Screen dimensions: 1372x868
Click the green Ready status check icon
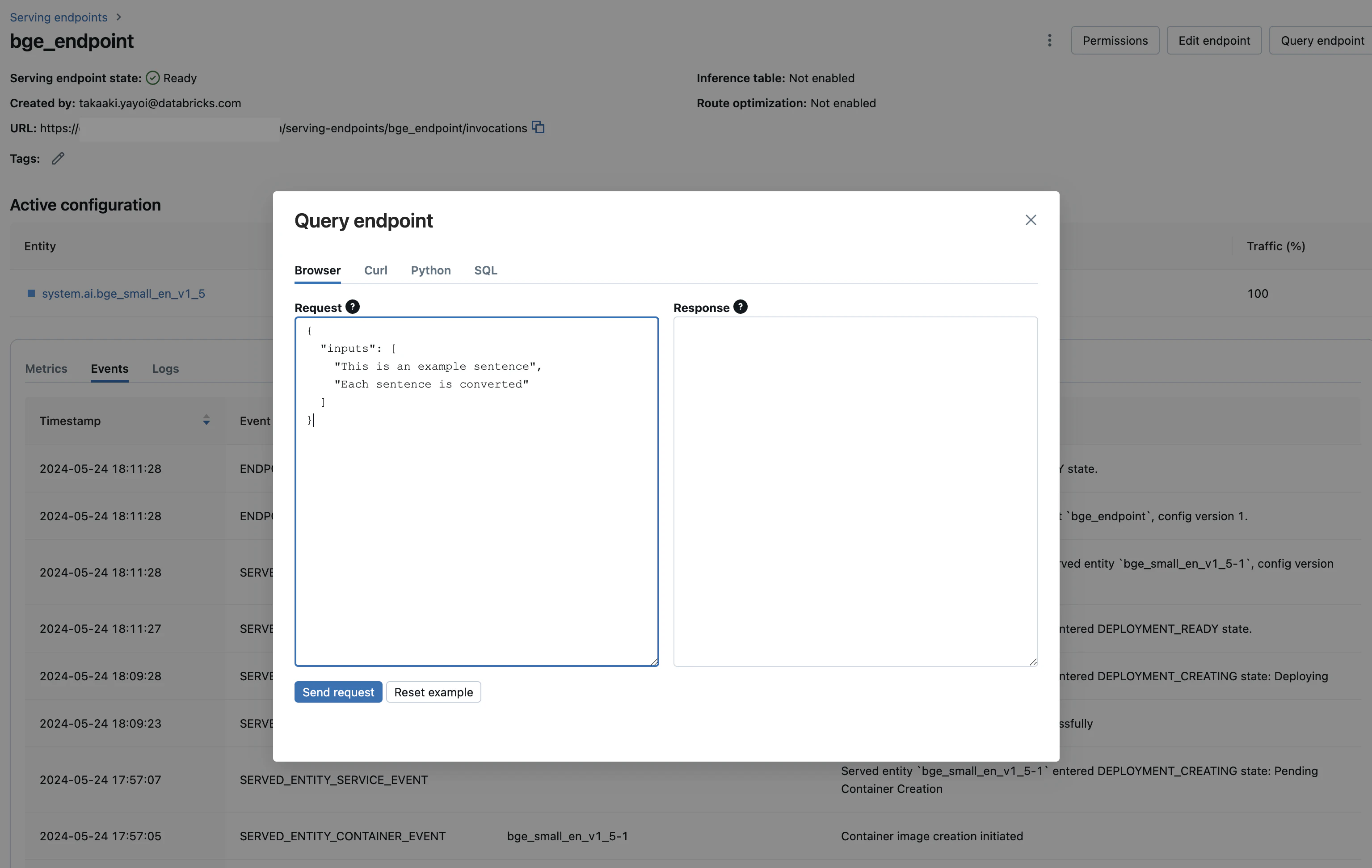point(153,78)
